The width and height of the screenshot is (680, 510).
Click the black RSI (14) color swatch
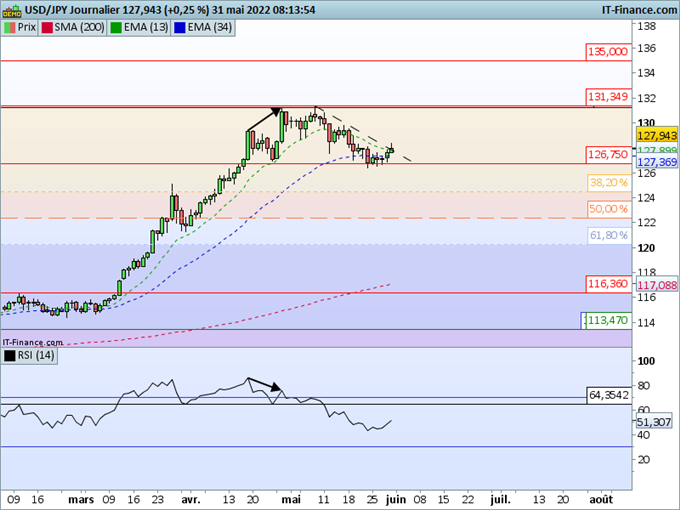pos(10,356)
